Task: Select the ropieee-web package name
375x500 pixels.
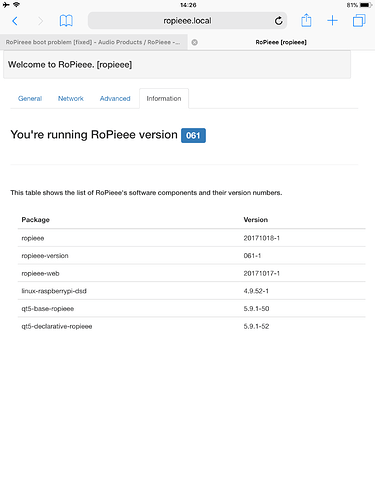Action: 40,273
